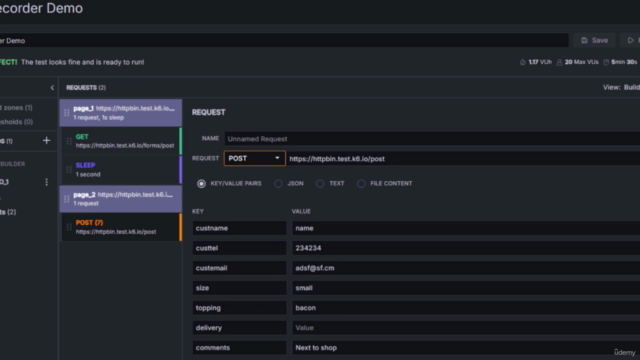The image size is (640, 360).
Task: Click the value field containing name
Action: (x=466, y=228)
